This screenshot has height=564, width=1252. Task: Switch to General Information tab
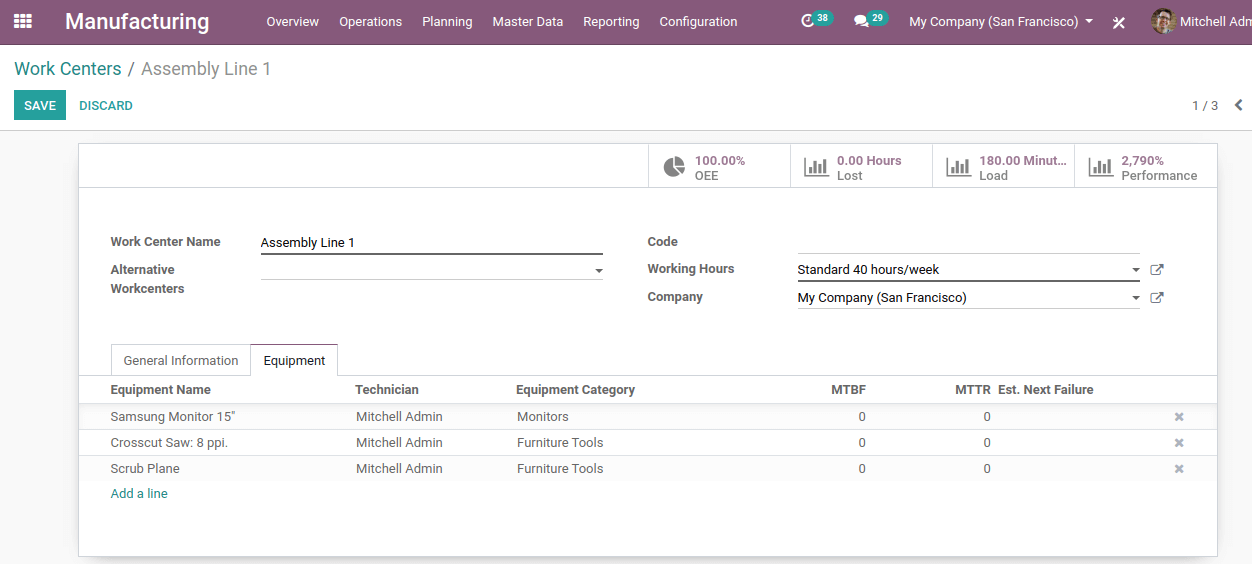click(x=181, y=360)
